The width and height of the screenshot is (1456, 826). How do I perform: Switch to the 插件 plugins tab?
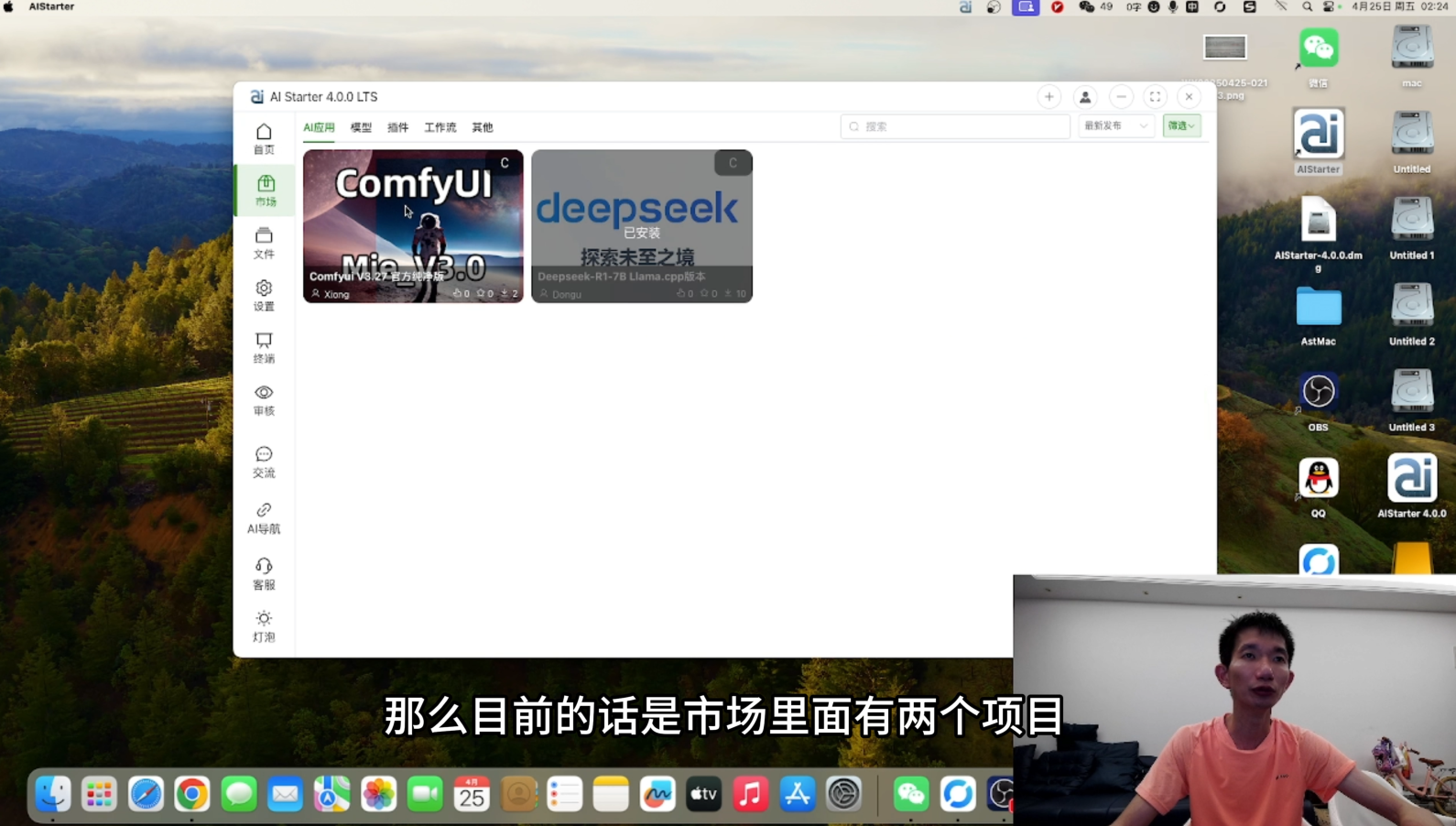pyautogui.click(x=397, y=127)
